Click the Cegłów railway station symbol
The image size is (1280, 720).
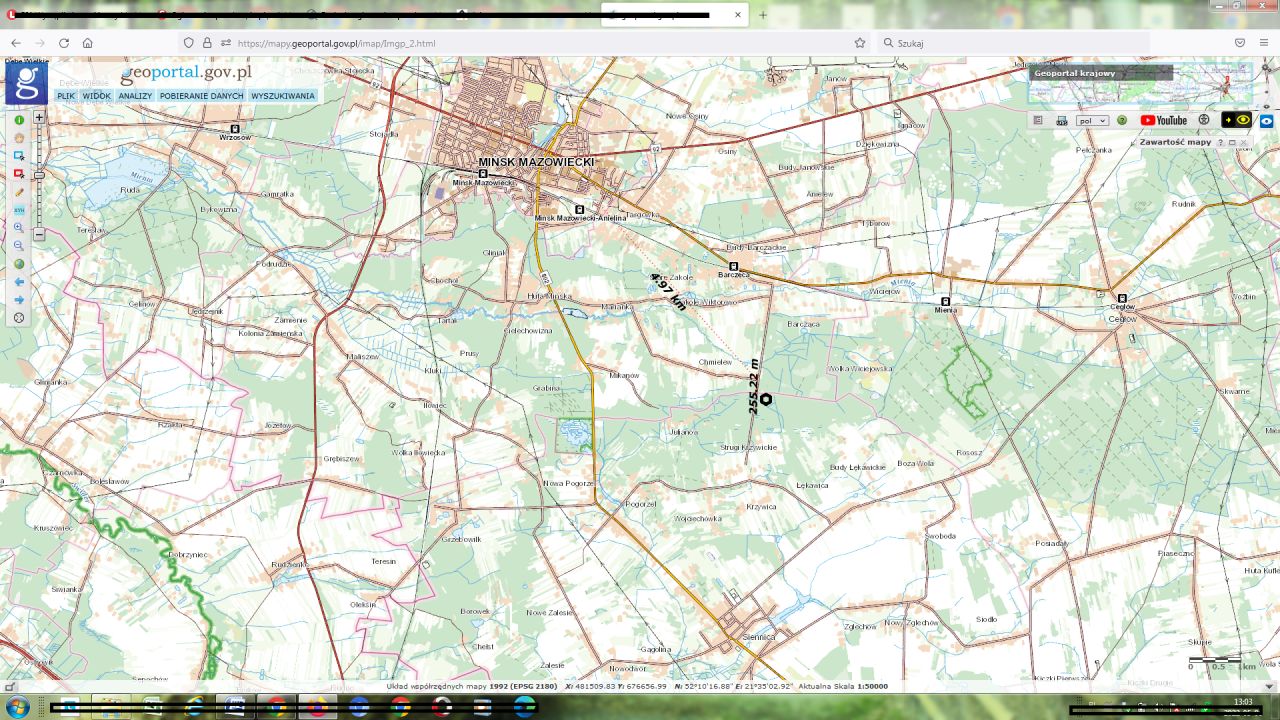coord(1122,298)
